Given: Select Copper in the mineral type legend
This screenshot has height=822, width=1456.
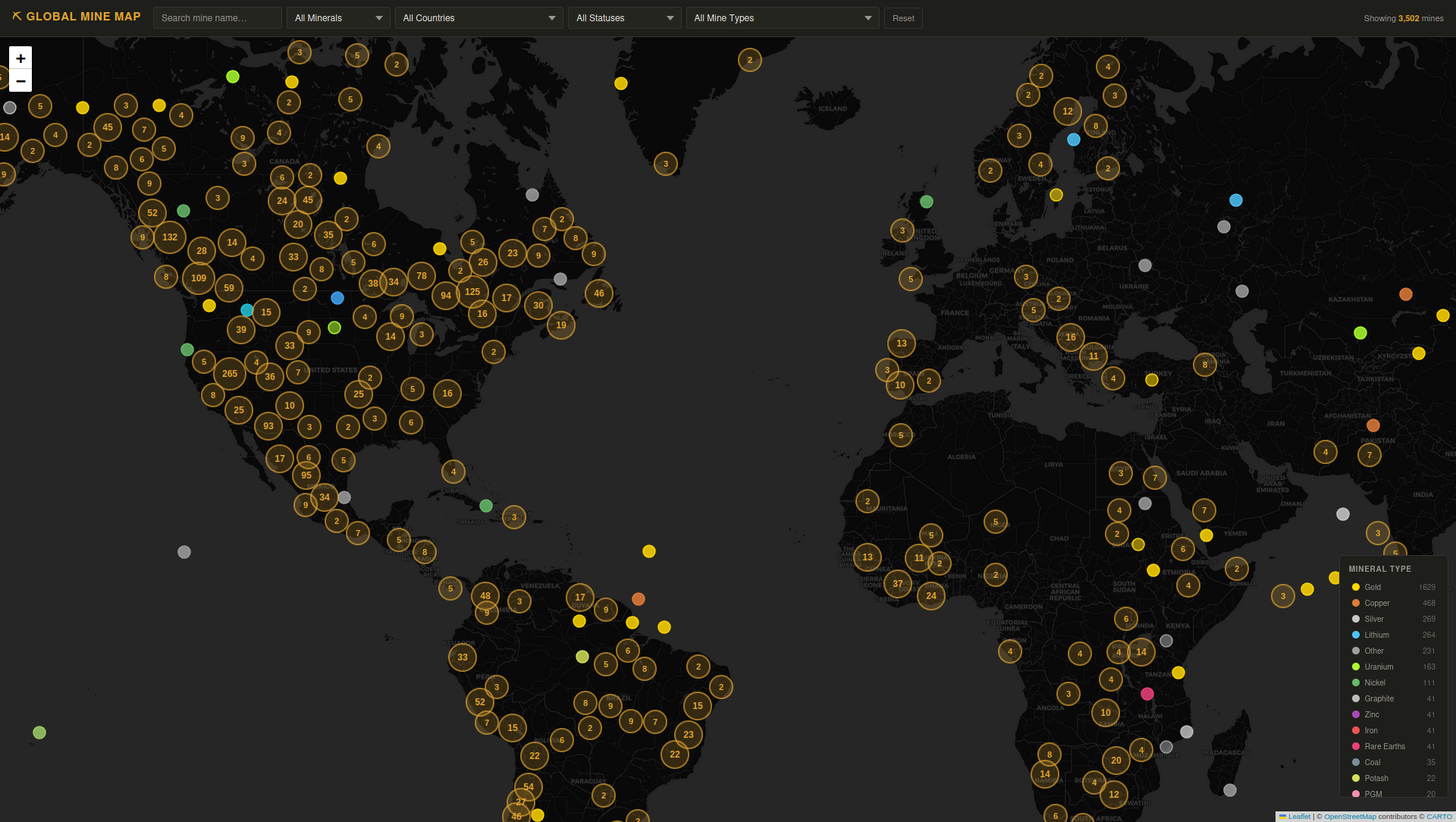Looking at the screenshot, I should click(1393, 603).
